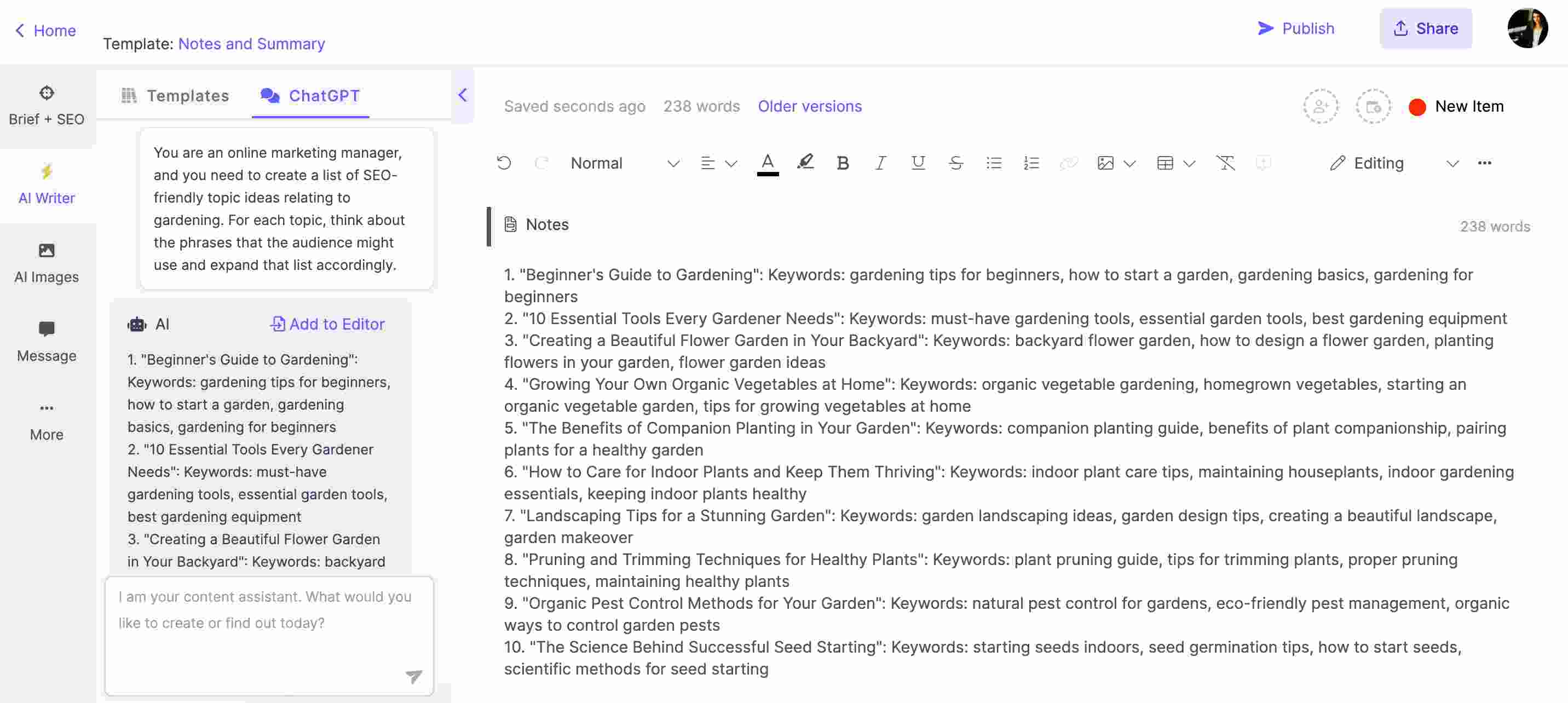Toggle underline formatting on text

917,162
